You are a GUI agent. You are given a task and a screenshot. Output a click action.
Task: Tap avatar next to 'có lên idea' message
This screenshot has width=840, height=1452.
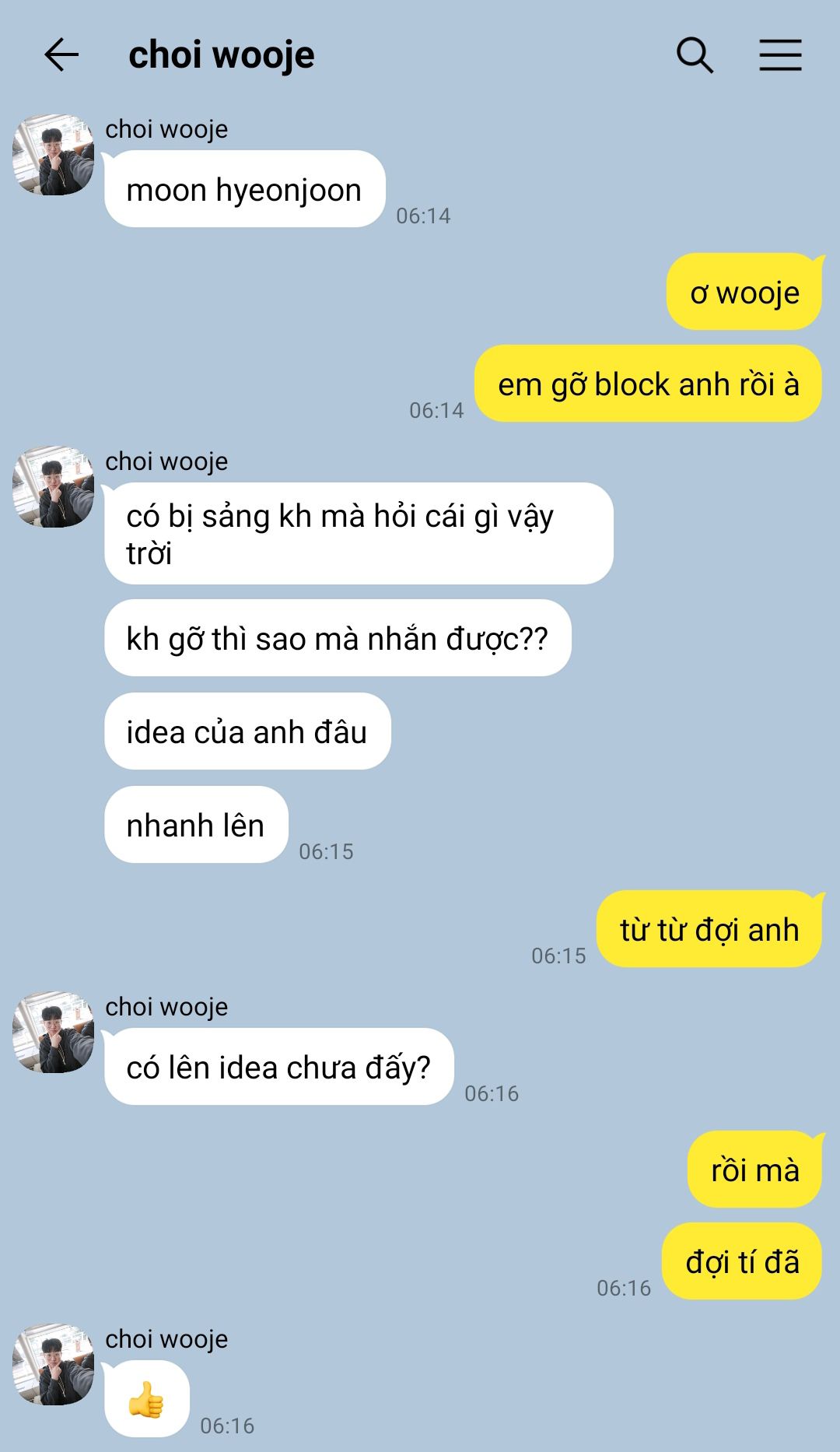54,1033
